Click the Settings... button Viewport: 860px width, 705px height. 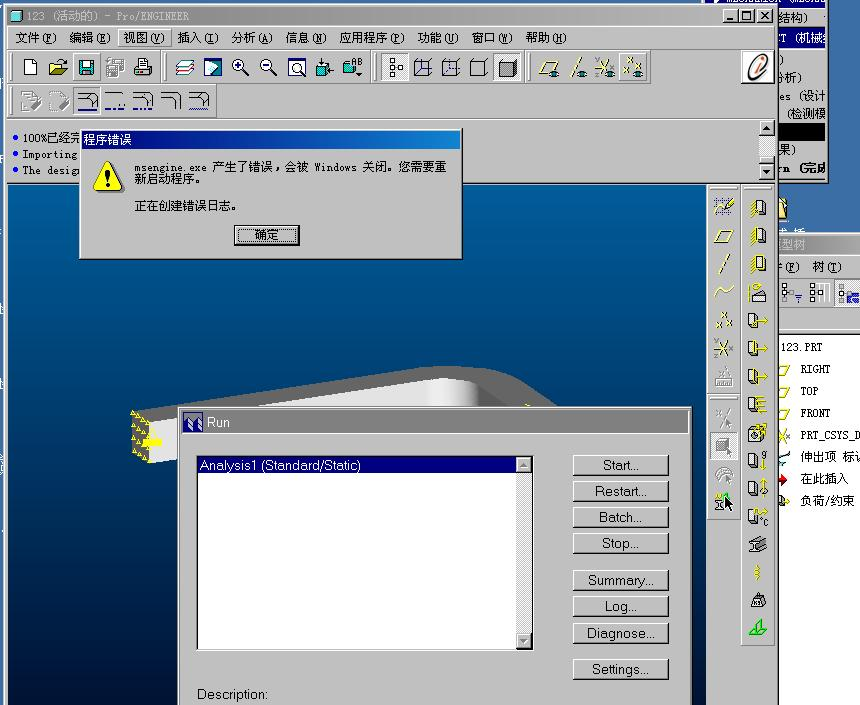[x=620, y=669]
